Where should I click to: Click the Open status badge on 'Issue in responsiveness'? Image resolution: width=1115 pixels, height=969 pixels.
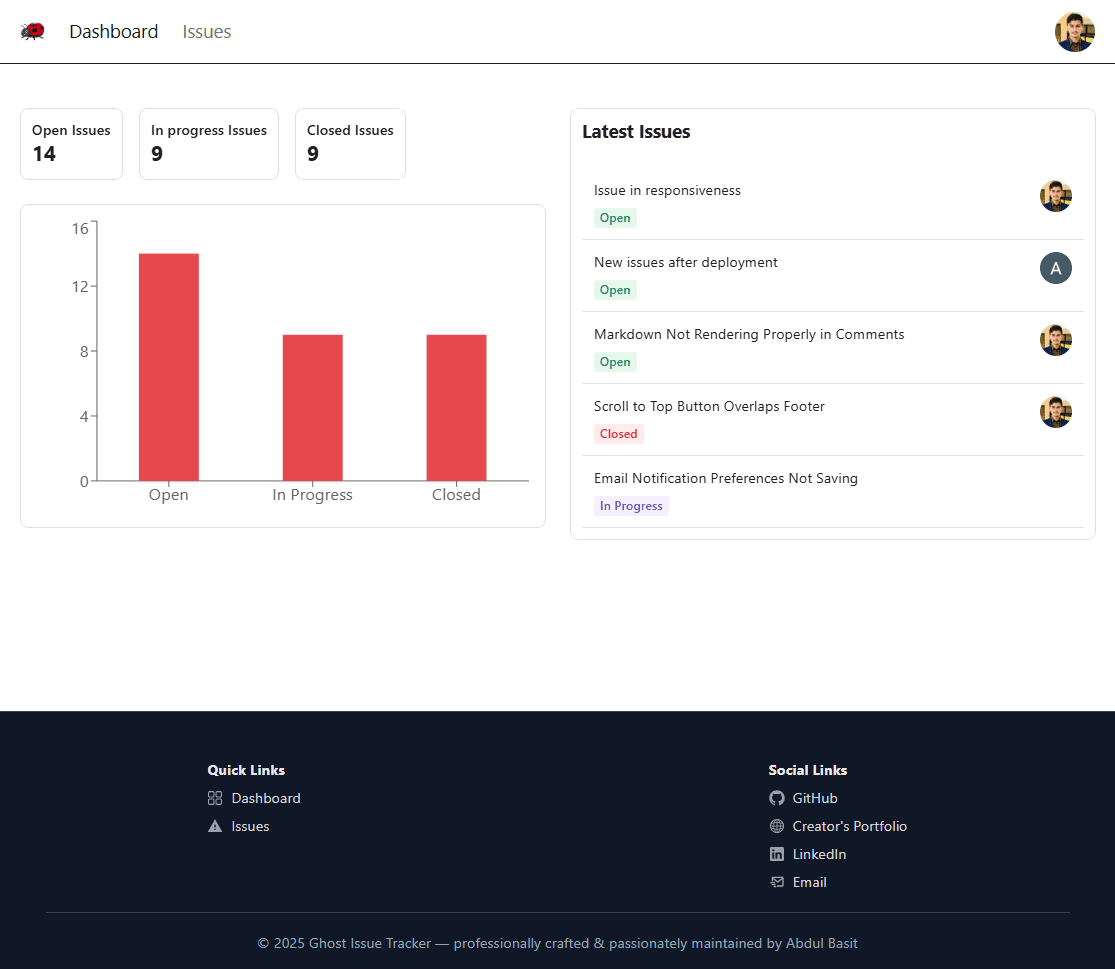click(615, 217)
